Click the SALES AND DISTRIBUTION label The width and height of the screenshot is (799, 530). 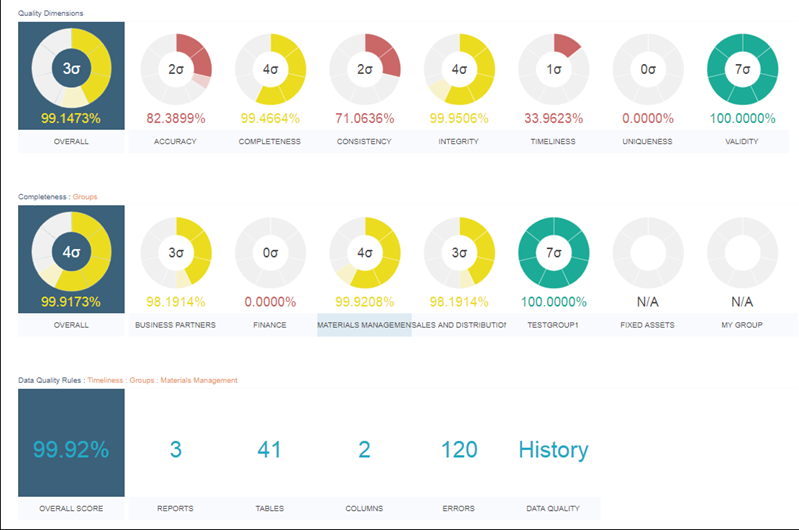[459, 325]
